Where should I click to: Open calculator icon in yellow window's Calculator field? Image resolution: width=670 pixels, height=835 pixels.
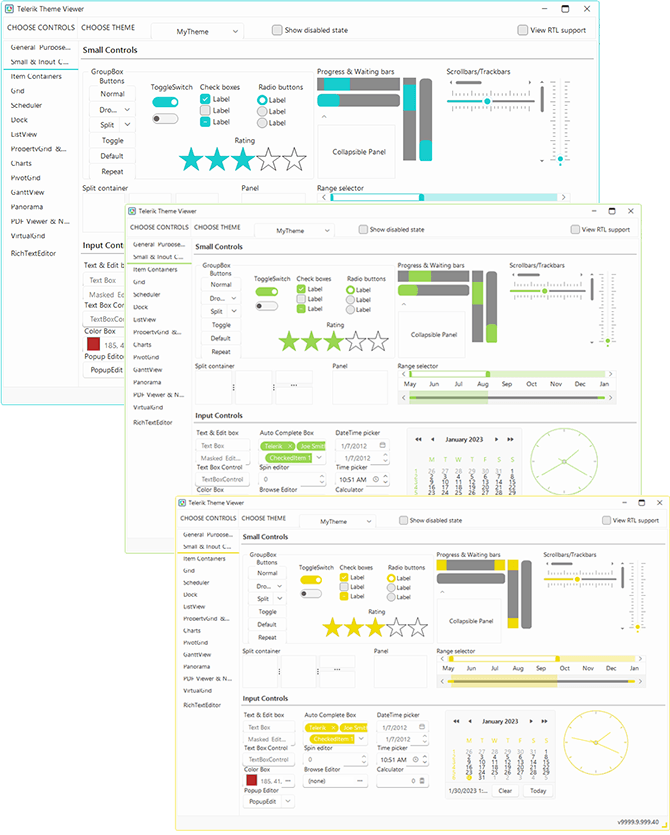422,781
